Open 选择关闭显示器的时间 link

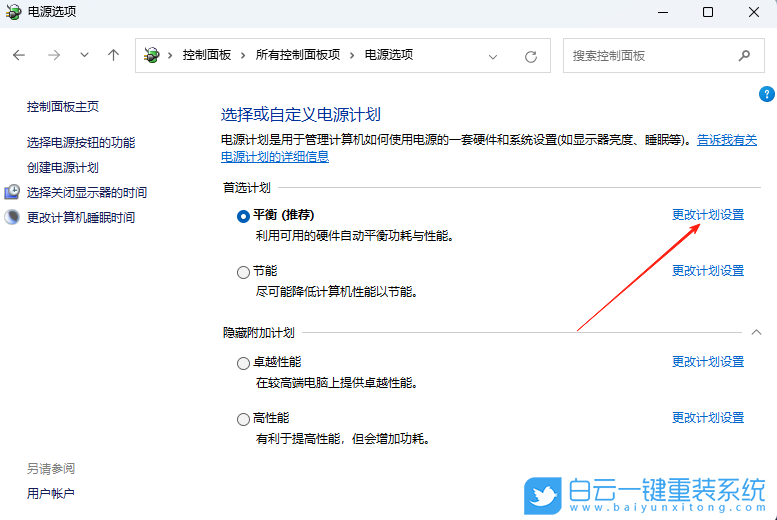[87, 192]
